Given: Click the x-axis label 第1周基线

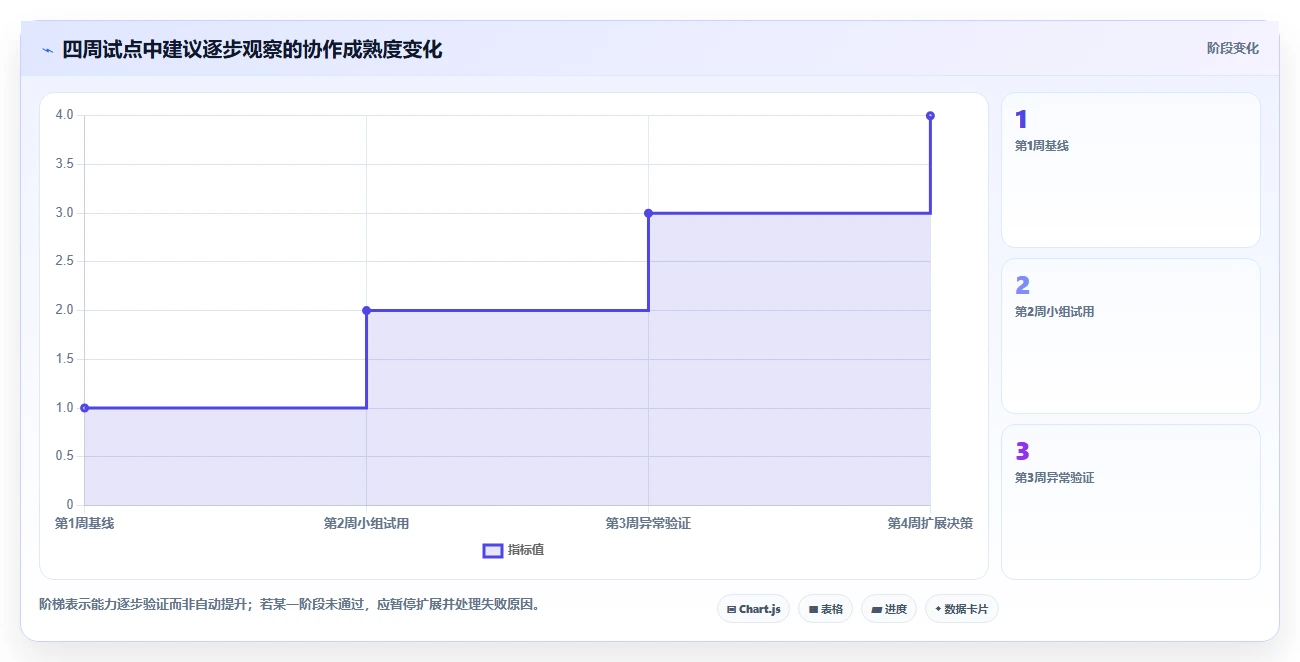Looking at the screenshot, I should click(x=84, y=523).
